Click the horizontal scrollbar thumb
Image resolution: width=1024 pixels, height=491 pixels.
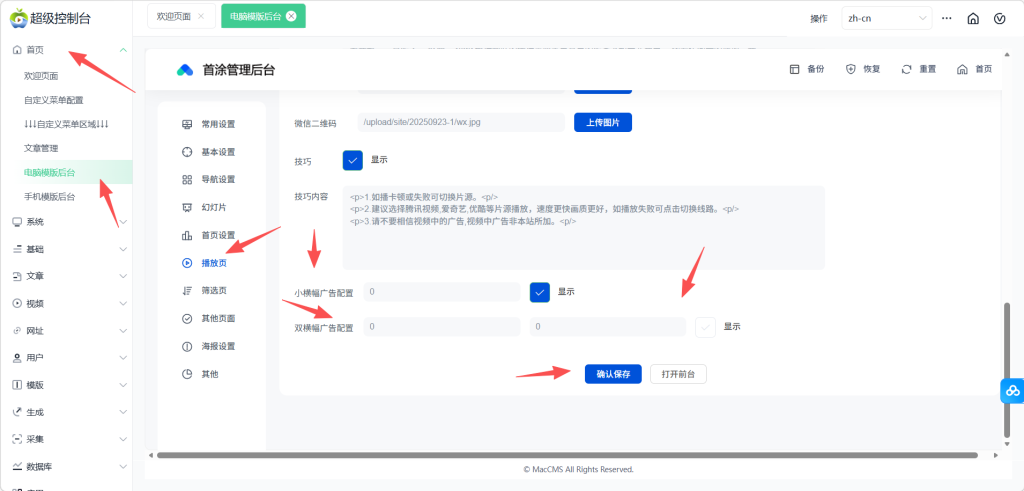pos(567,455)
